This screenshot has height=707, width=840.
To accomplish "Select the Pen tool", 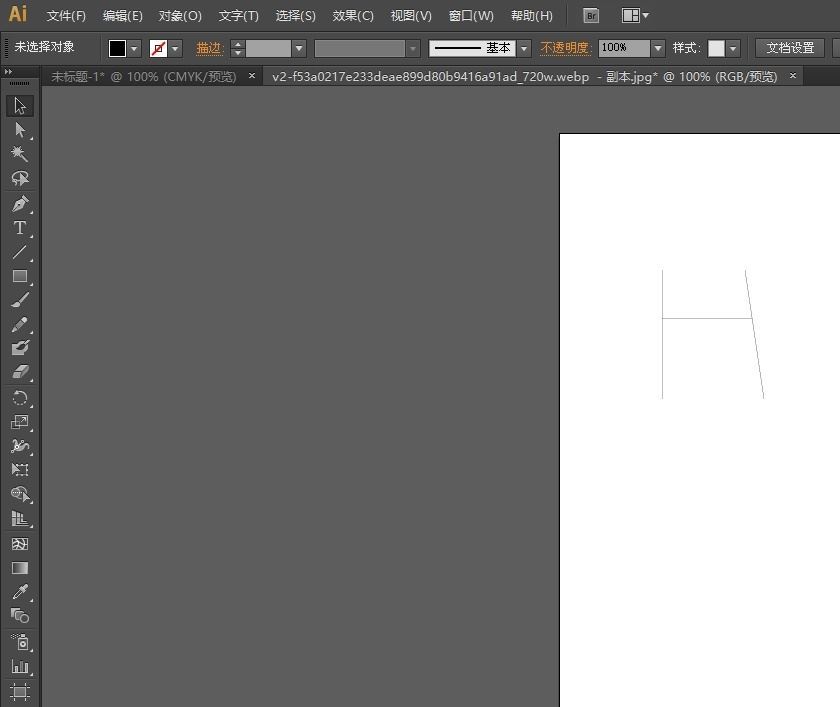I will [19, 204].
